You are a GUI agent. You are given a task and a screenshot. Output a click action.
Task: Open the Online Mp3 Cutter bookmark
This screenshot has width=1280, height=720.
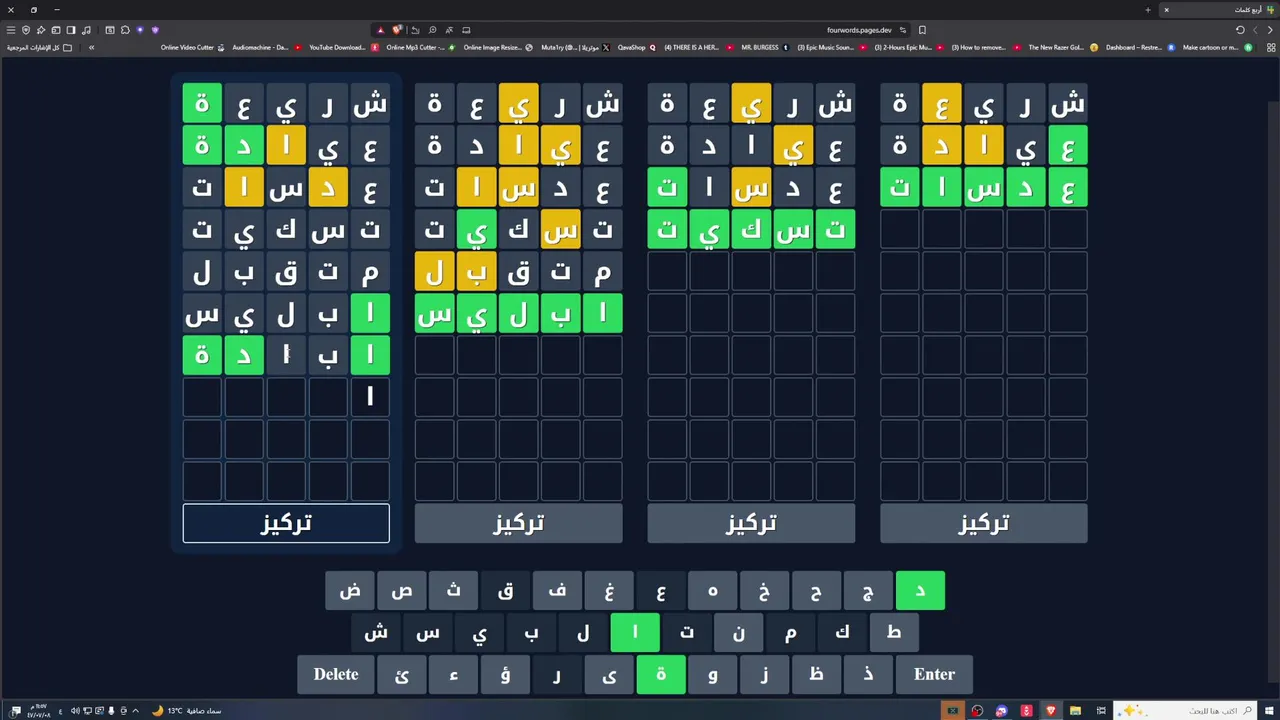420,47
